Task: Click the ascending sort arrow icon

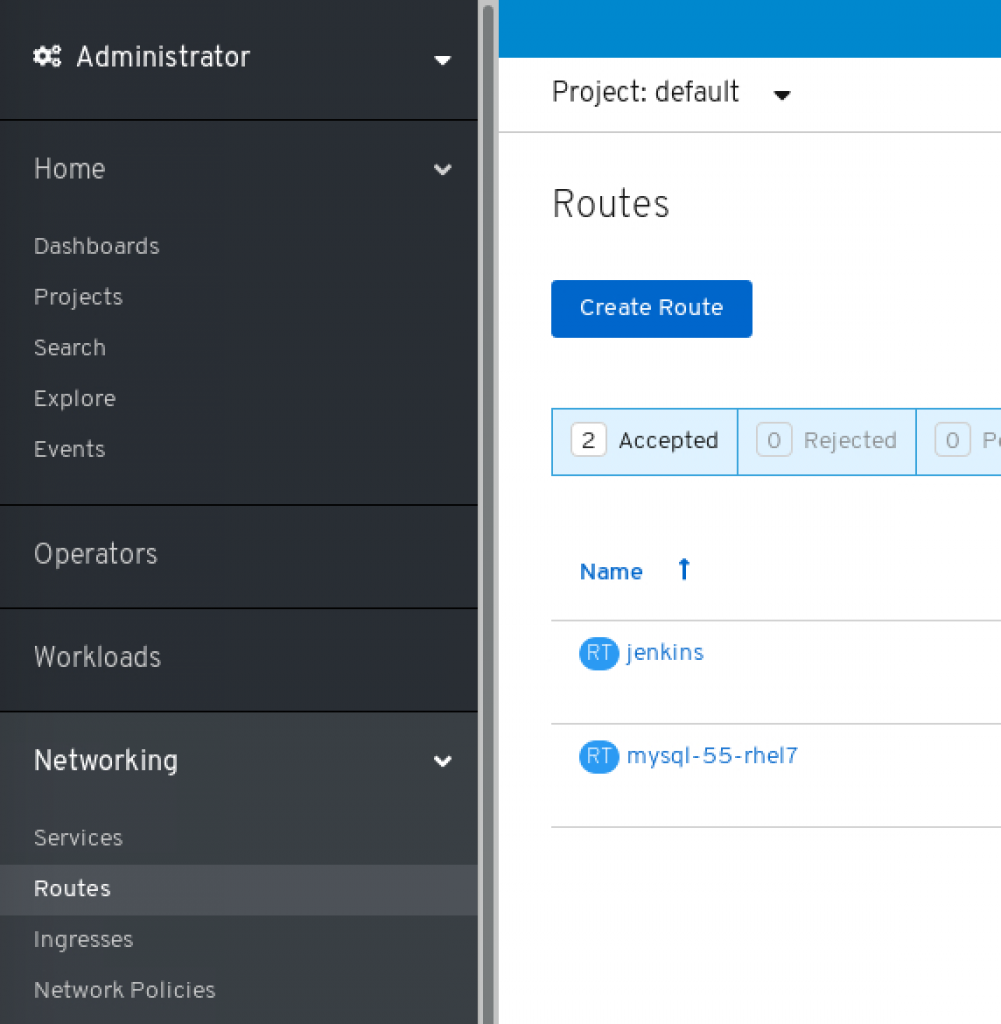Action: tap(684, 569)
